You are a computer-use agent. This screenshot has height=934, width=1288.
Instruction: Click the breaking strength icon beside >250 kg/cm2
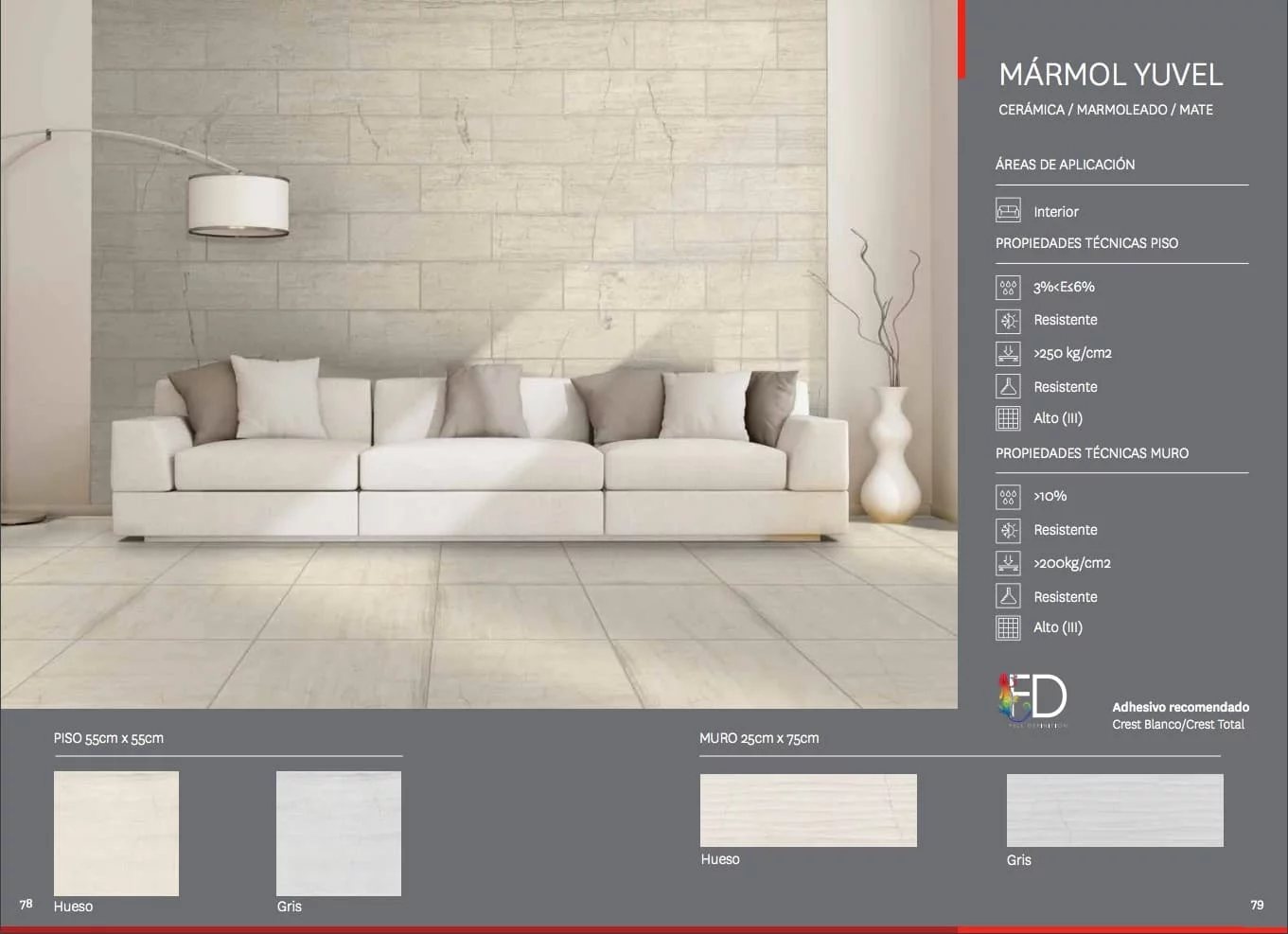coord(1008,353)
